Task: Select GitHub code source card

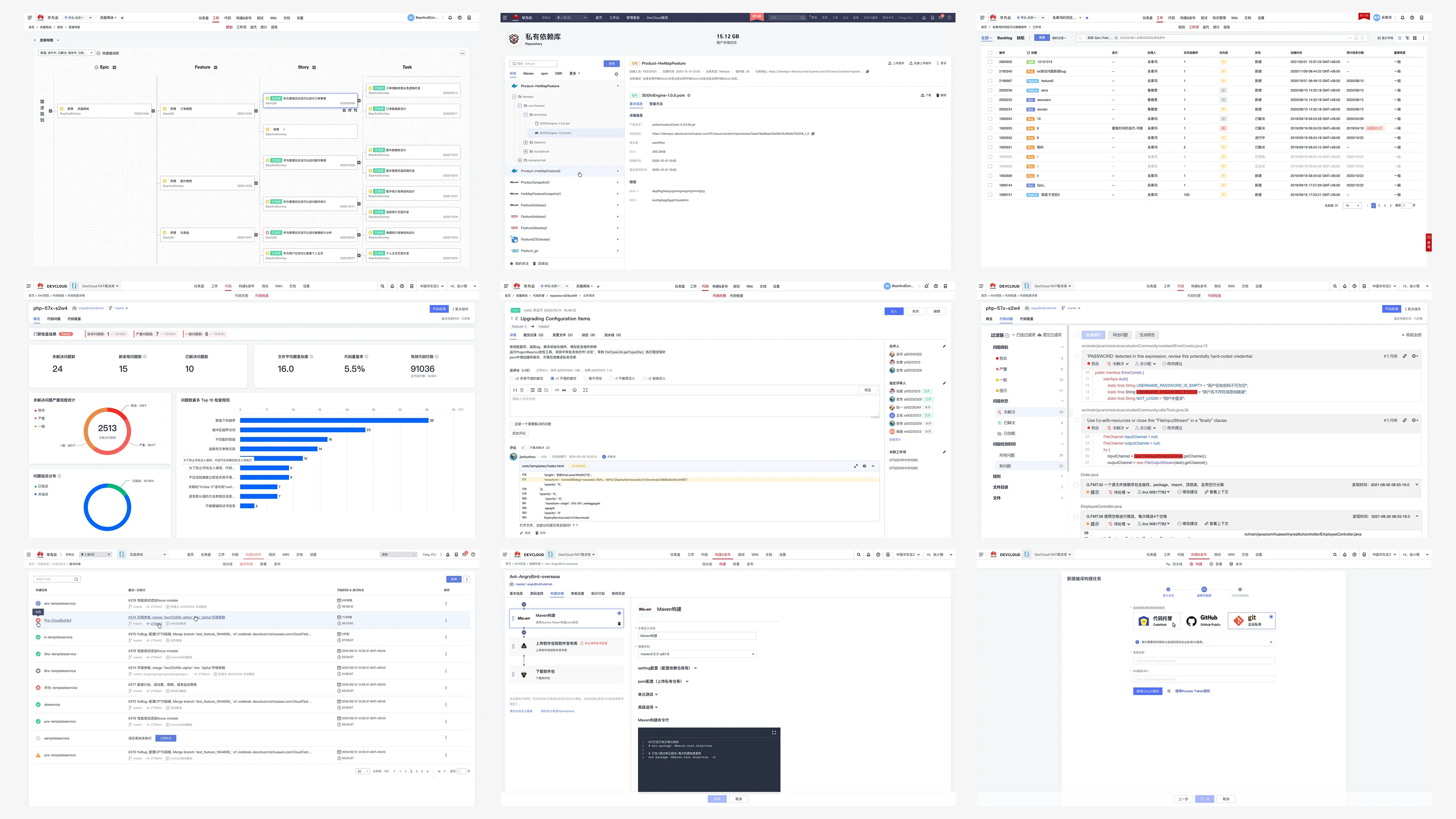Action: pos(1203,621)
